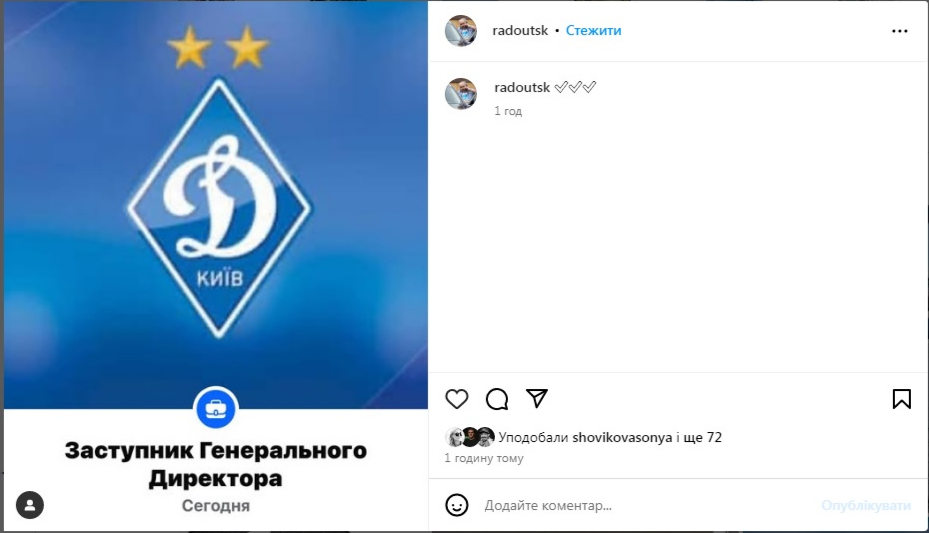This screenshot has width=929, height=533.
Task: Show tagged people icon on the photo
Action: click(x=30, y=505)
